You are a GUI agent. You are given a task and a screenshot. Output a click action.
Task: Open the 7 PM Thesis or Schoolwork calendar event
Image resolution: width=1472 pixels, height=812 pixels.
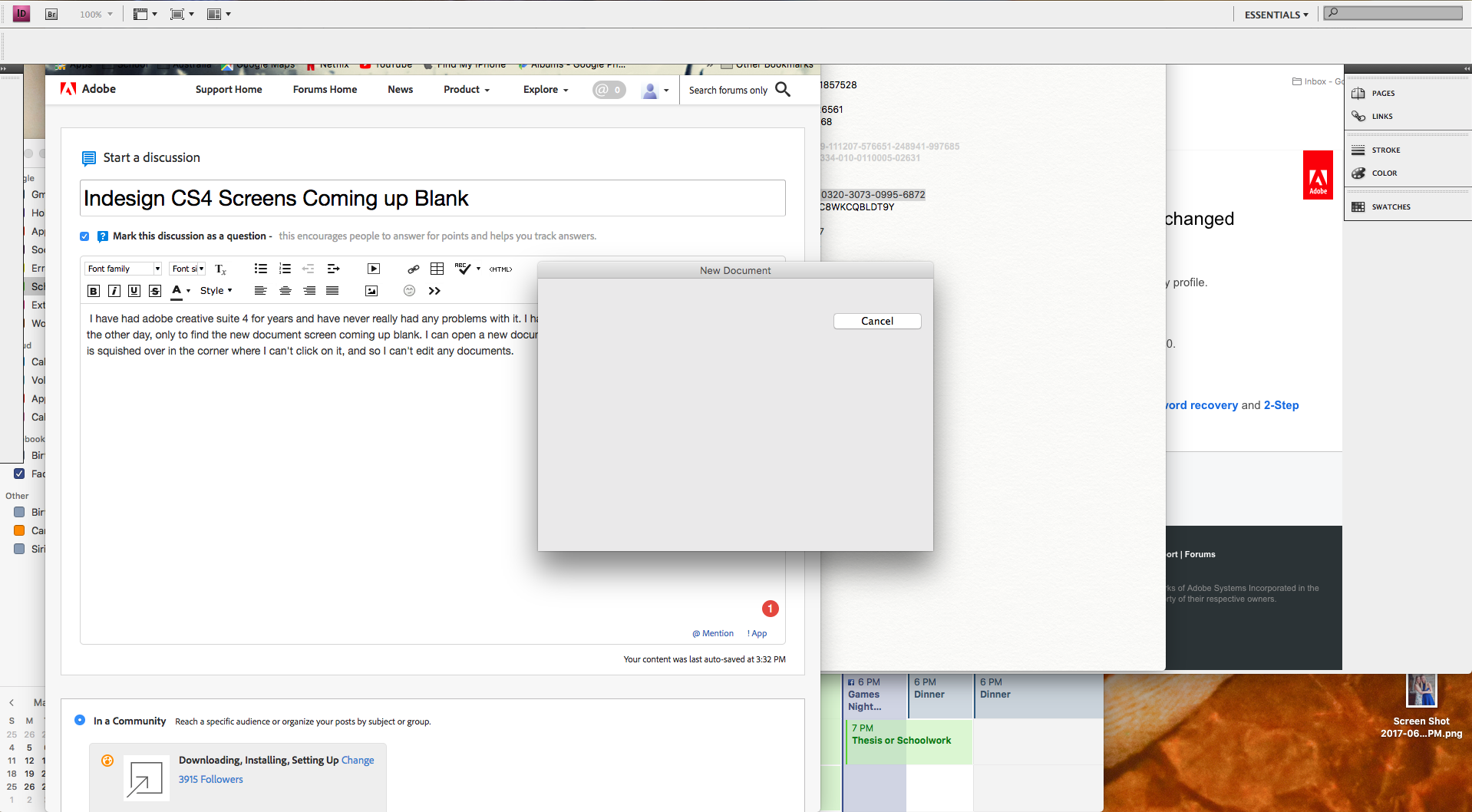pos(909,741)
